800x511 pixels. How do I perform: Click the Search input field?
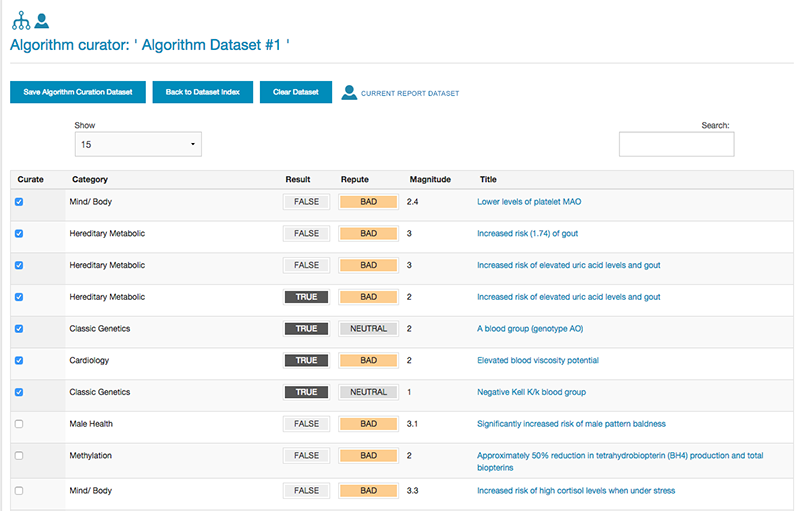676,145
